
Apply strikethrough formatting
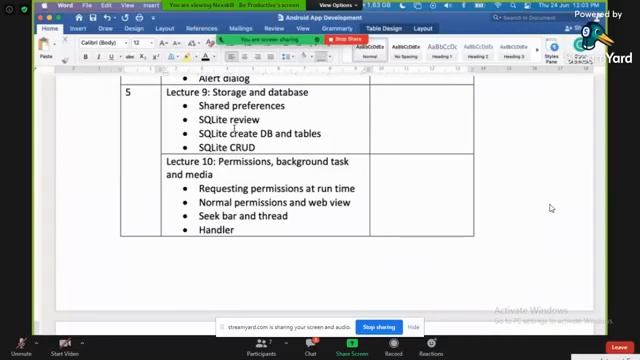coord(130,57)
